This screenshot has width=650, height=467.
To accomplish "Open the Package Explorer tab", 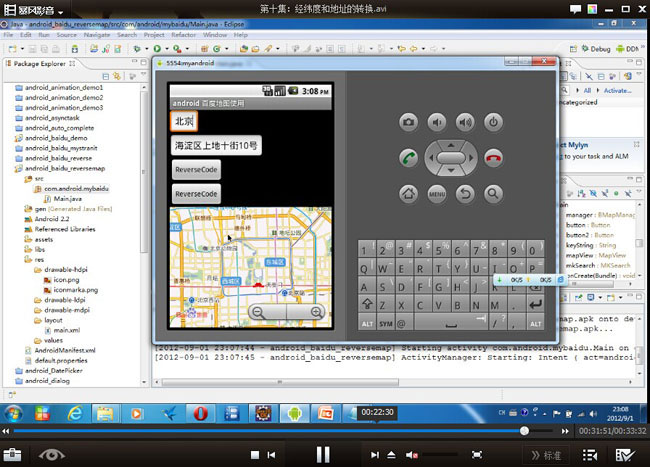I will click(40, 63).
